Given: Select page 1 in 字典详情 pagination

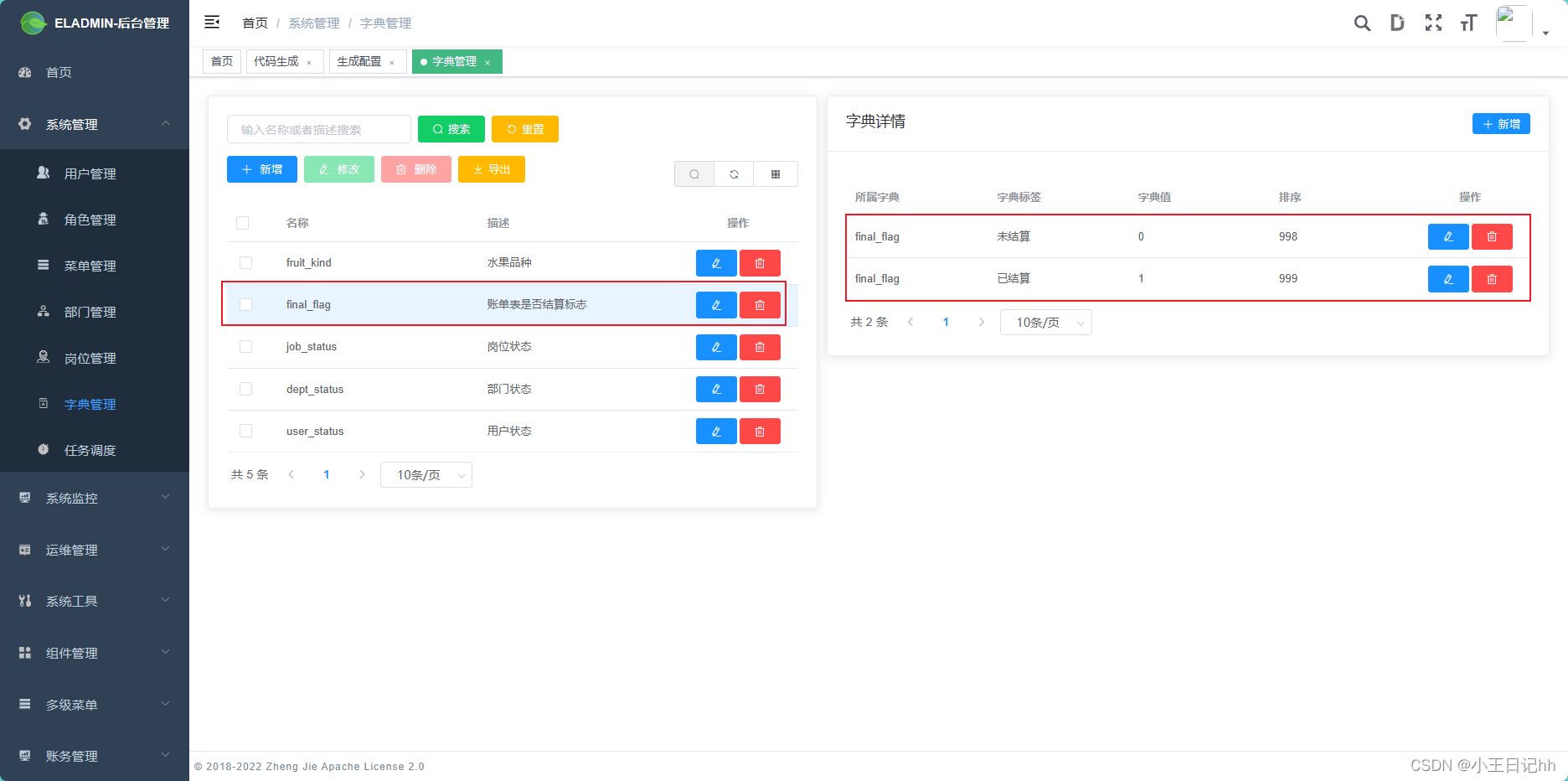Looking at the screenshot, I should coord(946,323).
